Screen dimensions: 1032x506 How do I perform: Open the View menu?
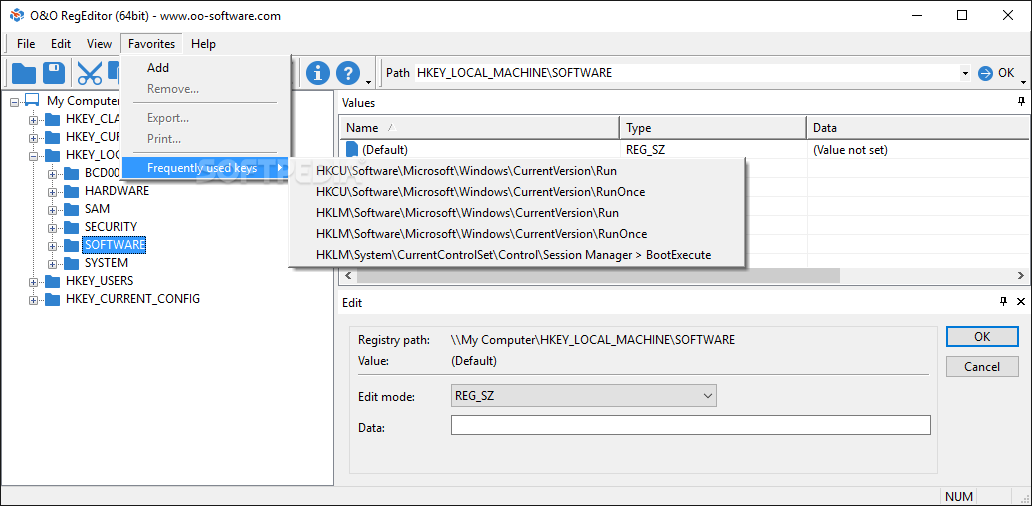click(x=99, y=44)
